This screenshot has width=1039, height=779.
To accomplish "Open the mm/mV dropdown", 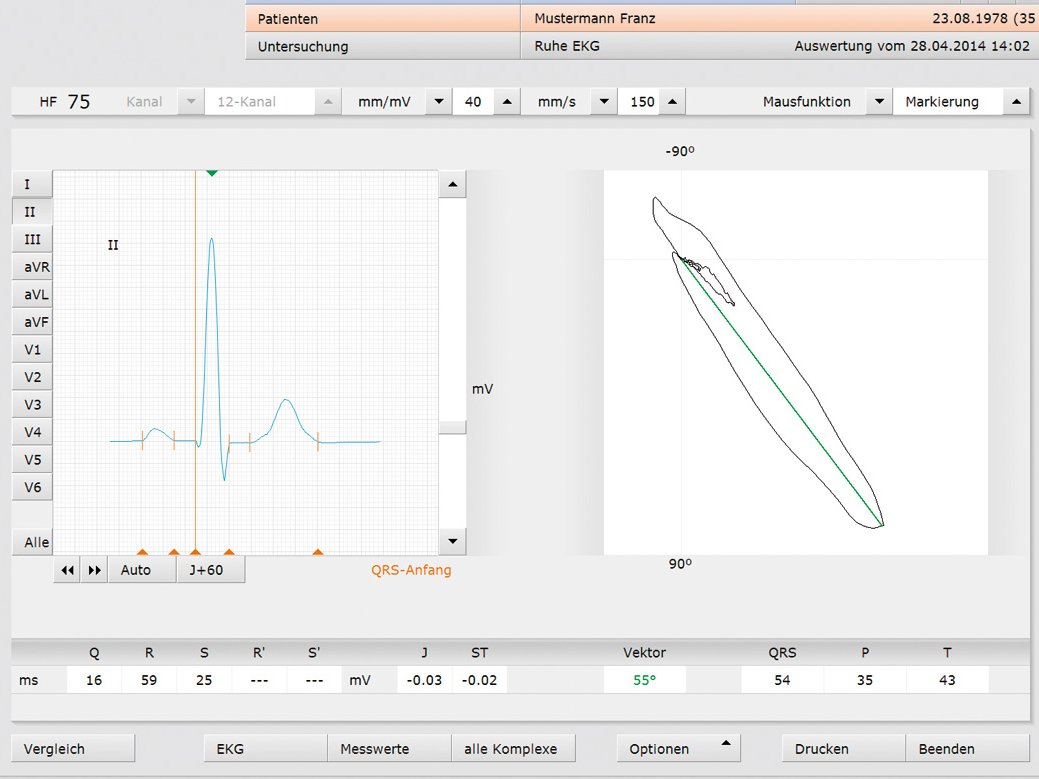I will (438, 102).
